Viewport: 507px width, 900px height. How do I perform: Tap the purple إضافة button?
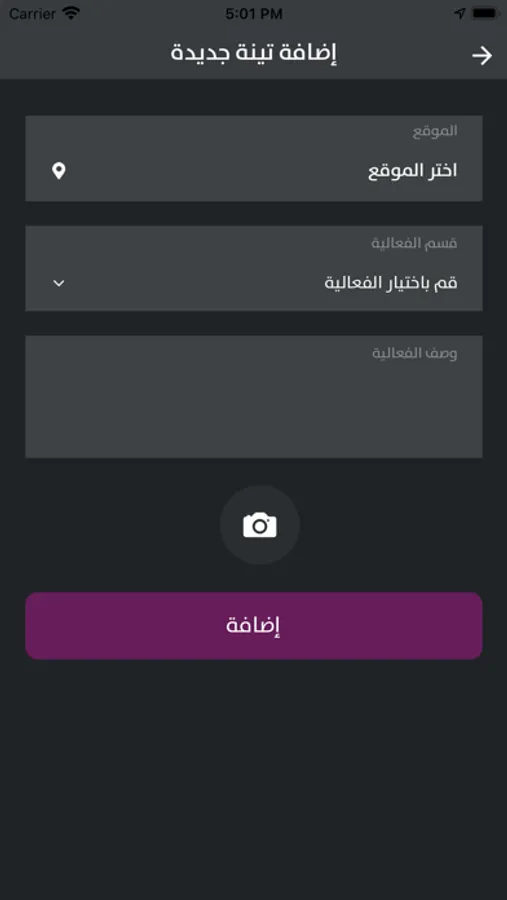pyautogui.click(x=254, y=626)
